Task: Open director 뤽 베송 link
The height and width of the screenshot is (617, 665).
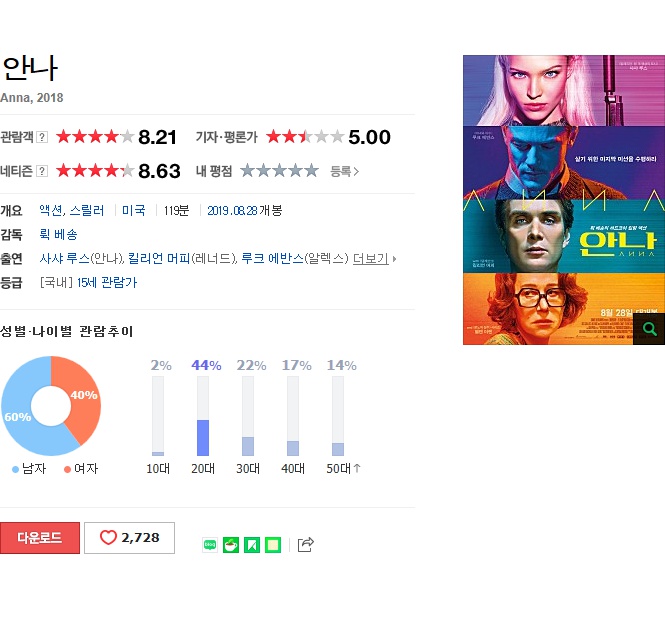Action: click(58, 235)
